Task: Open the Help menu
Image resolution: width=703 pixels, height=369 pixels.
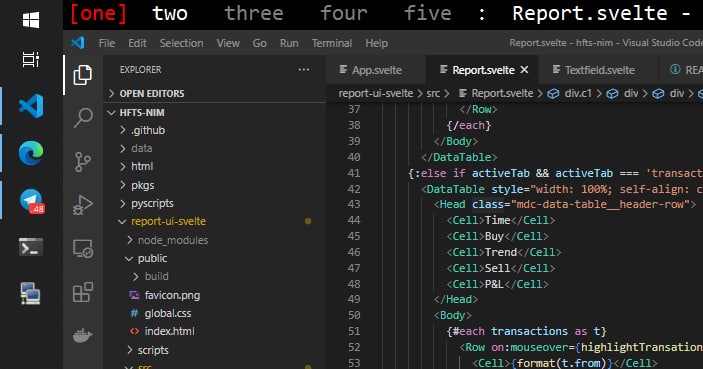Action: (x=377, y=43)
